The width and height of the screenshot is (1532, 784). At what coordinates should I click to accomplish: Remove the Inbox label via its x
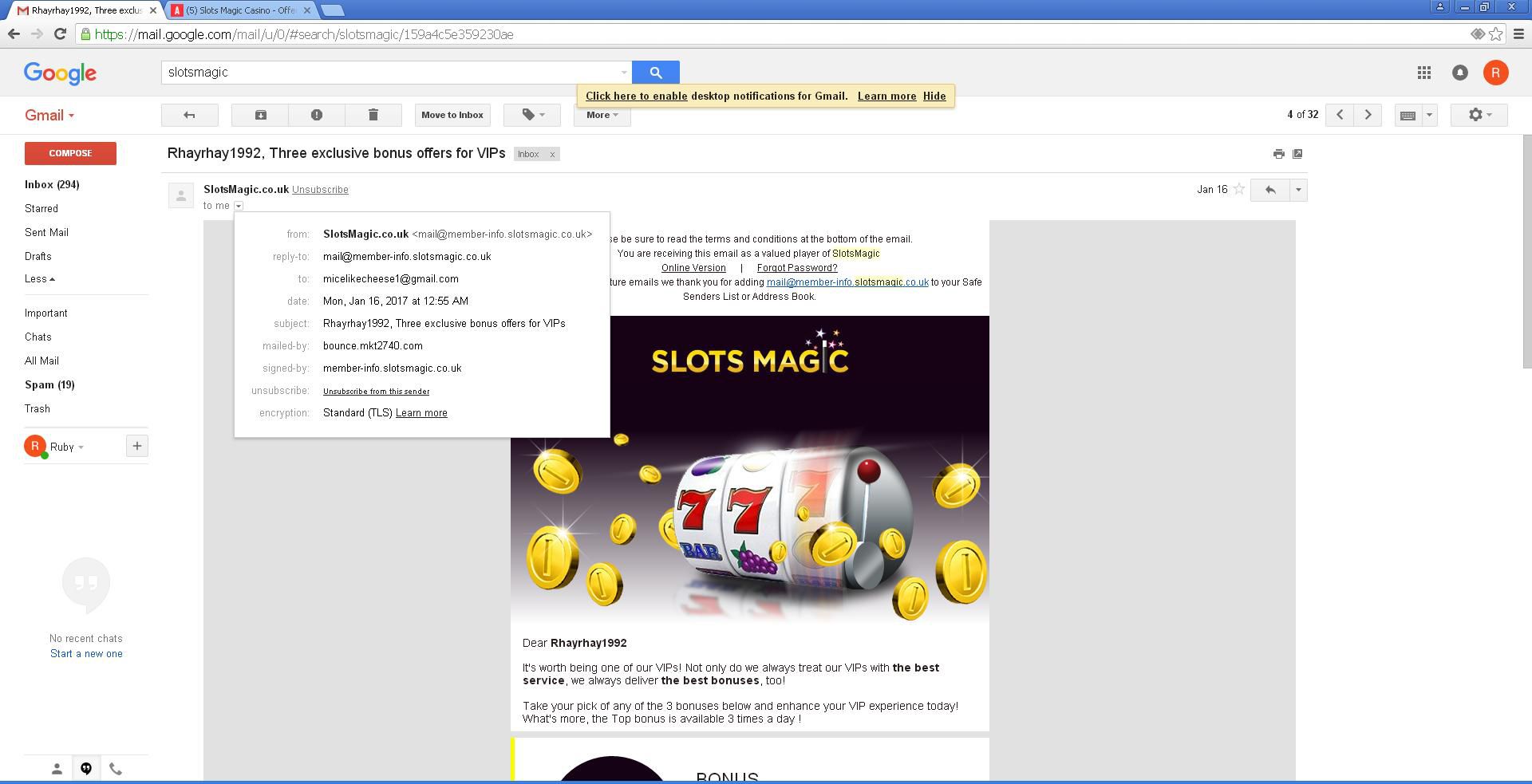coord(551,155)
